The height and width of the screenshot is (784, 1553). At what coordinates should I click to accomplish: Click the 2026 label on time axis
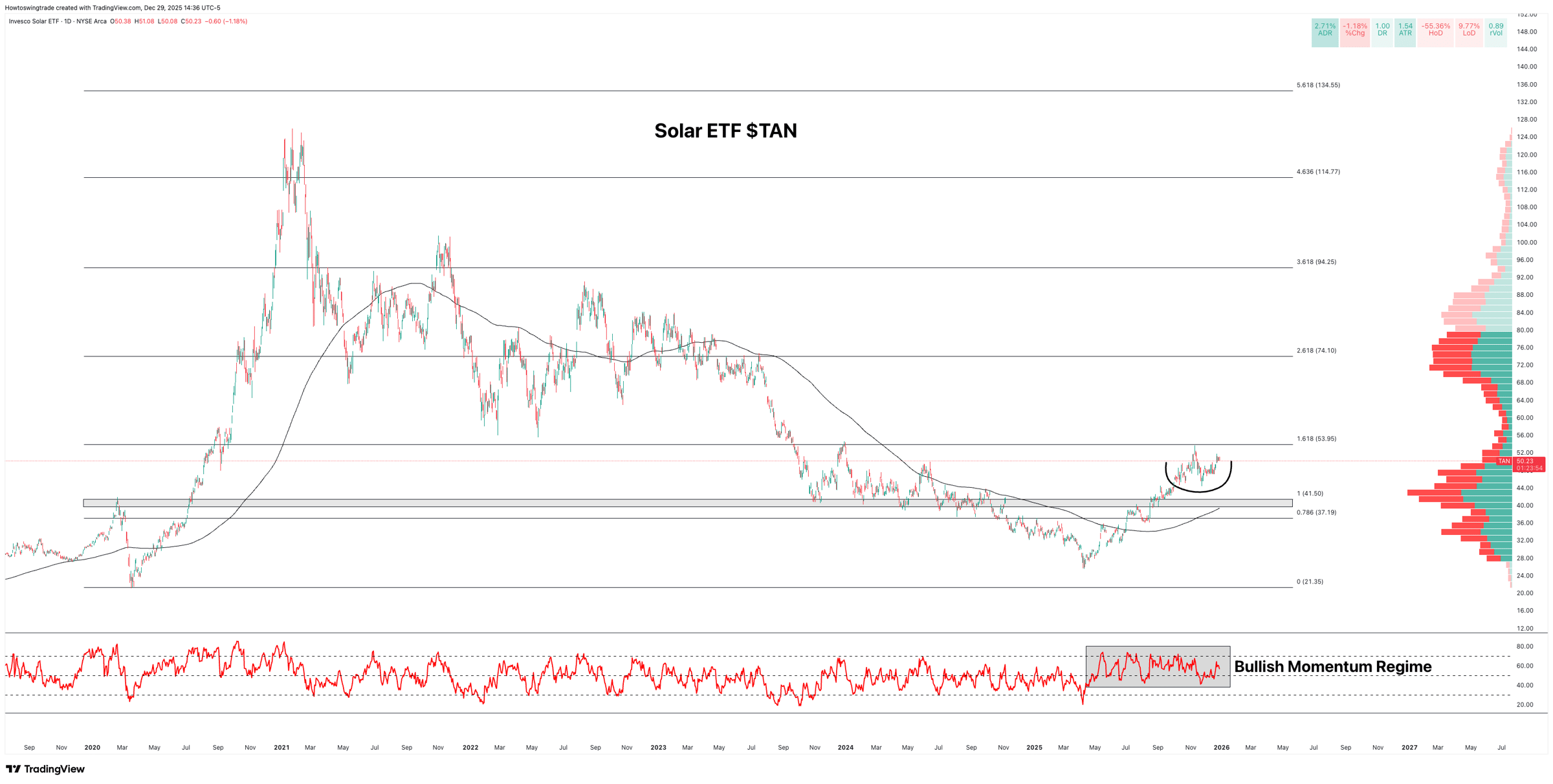[1221, 747]
